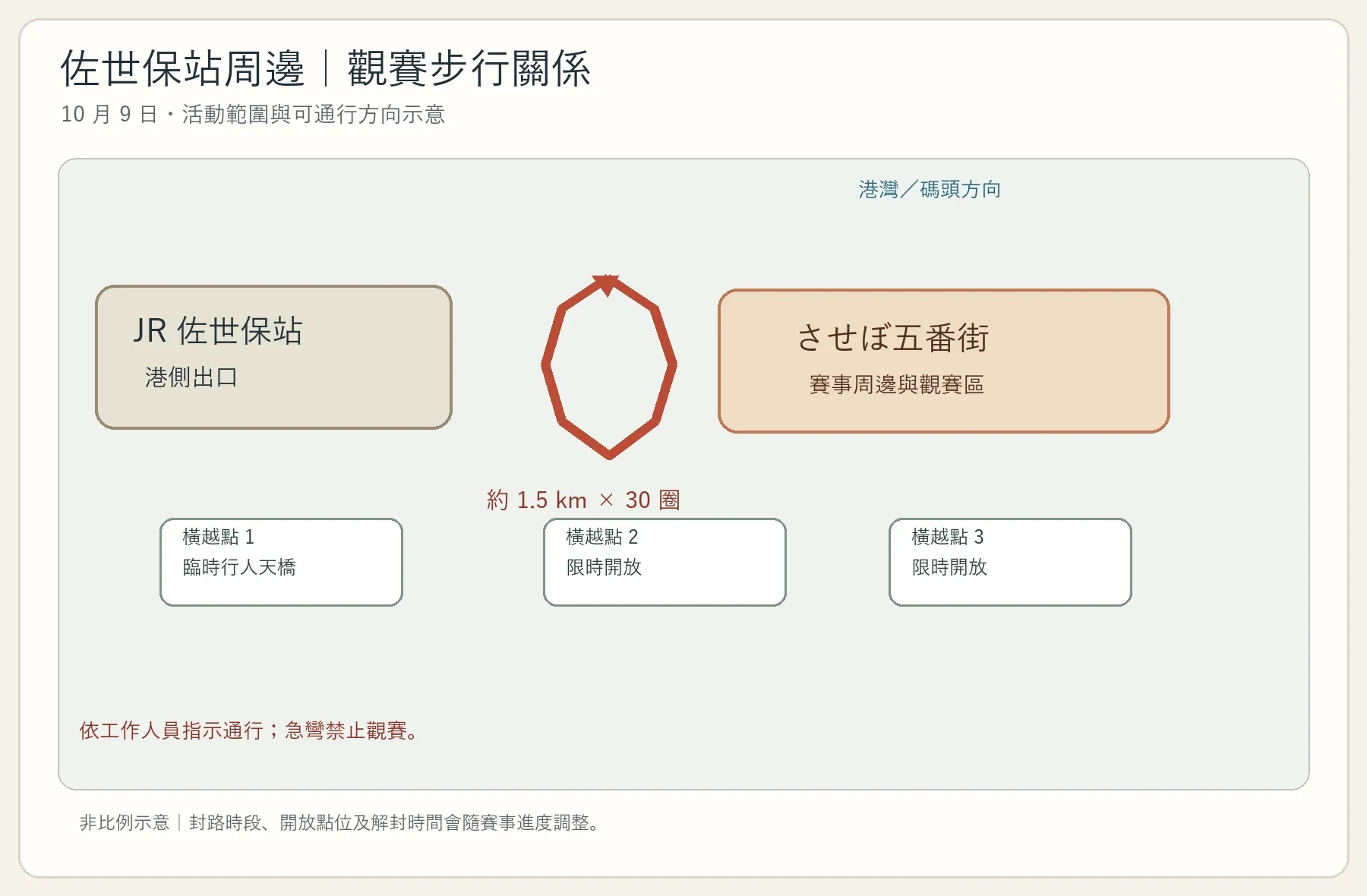Click the red race loop shape

tap(609, 367)
